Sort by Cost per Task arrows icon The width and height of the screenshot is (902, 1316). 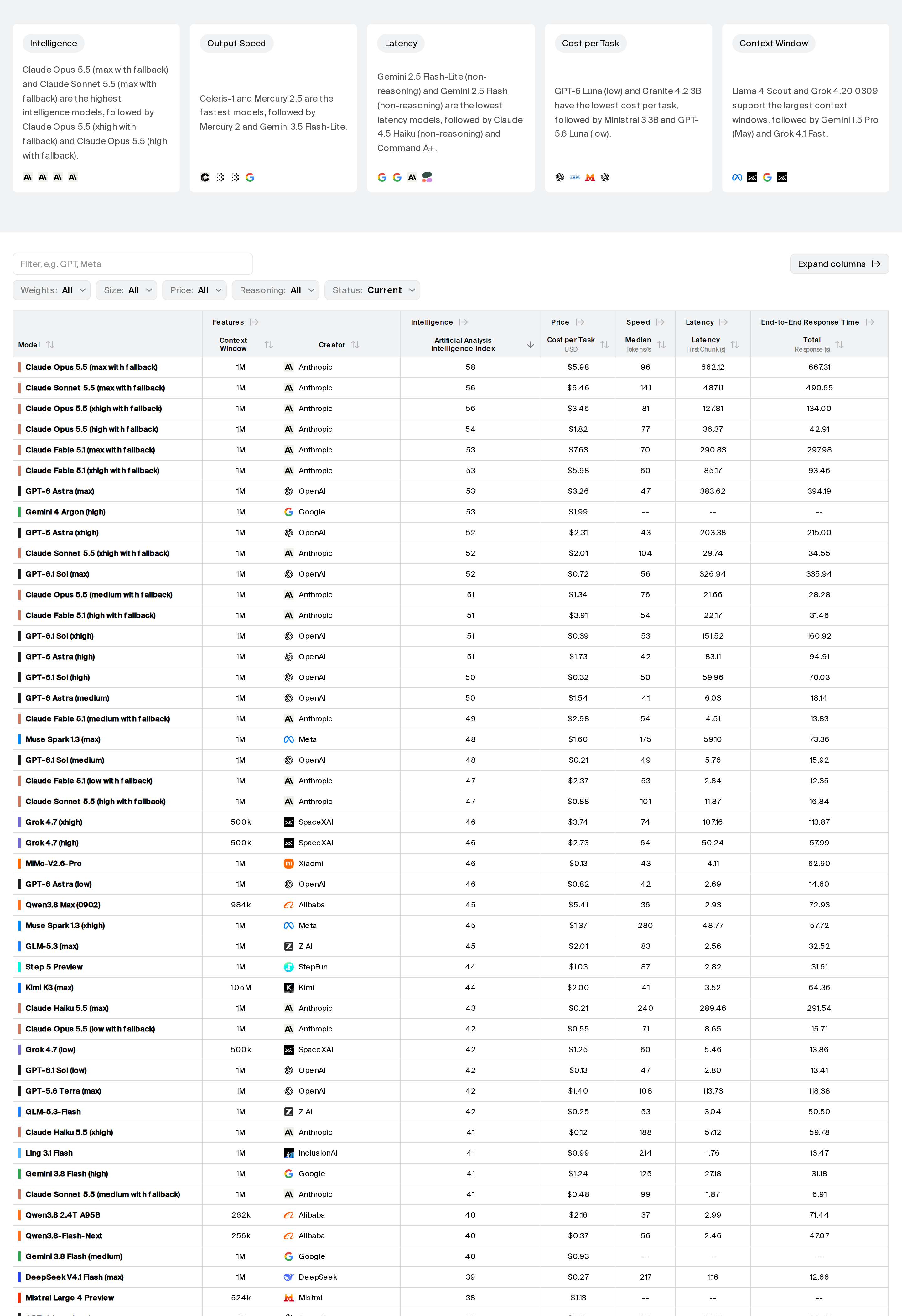point(604,344)
